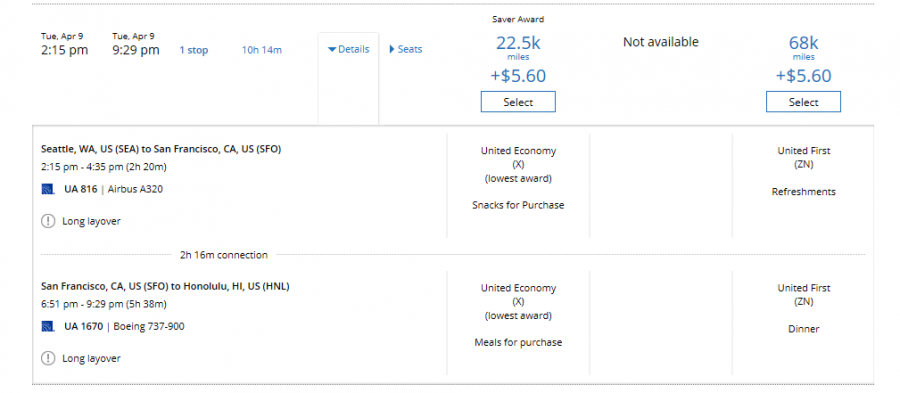Click the San Francisco to Honolulu segment heading

click(165, 286)
